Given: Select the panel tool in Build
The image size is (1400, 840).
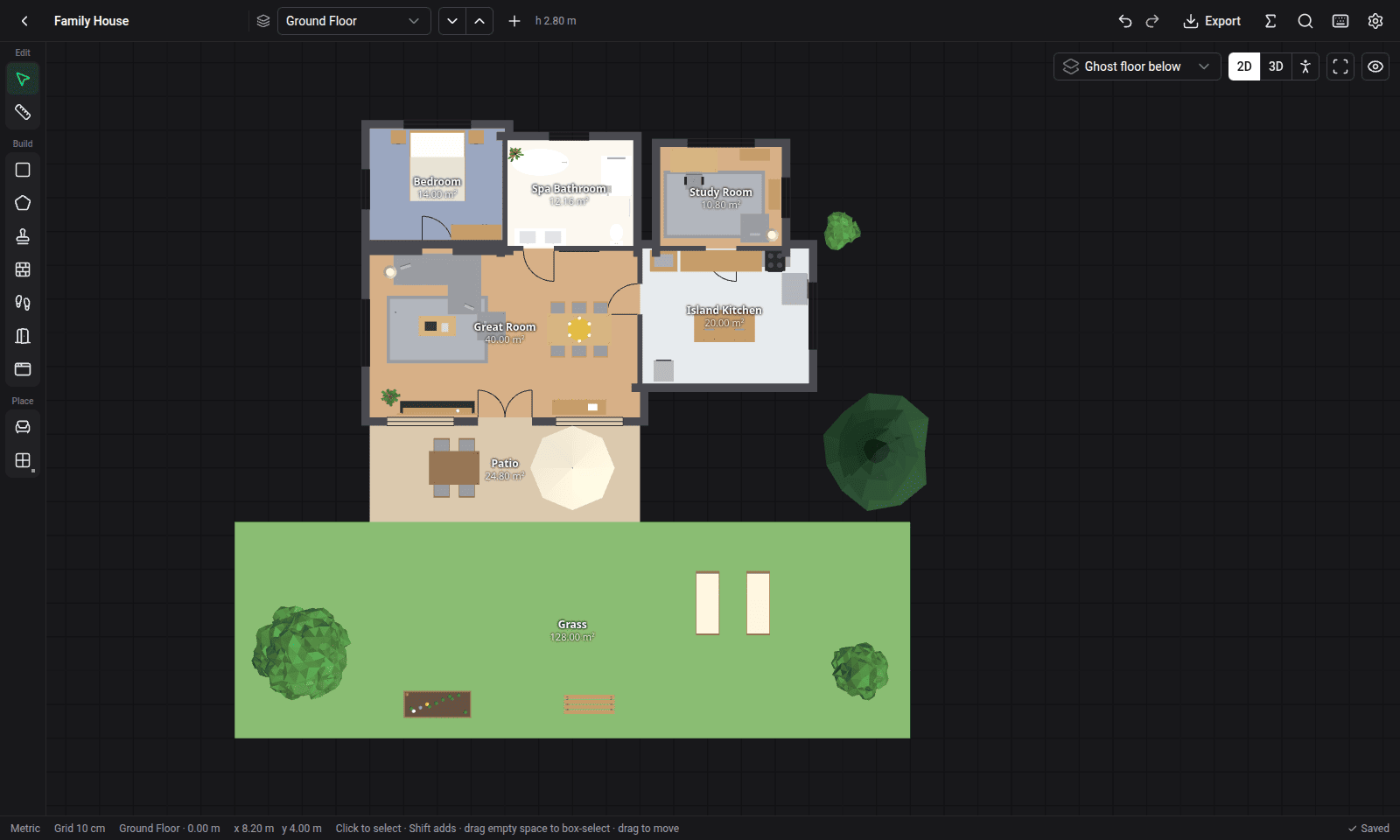Looking at the screenshot, I should (23, 369).
